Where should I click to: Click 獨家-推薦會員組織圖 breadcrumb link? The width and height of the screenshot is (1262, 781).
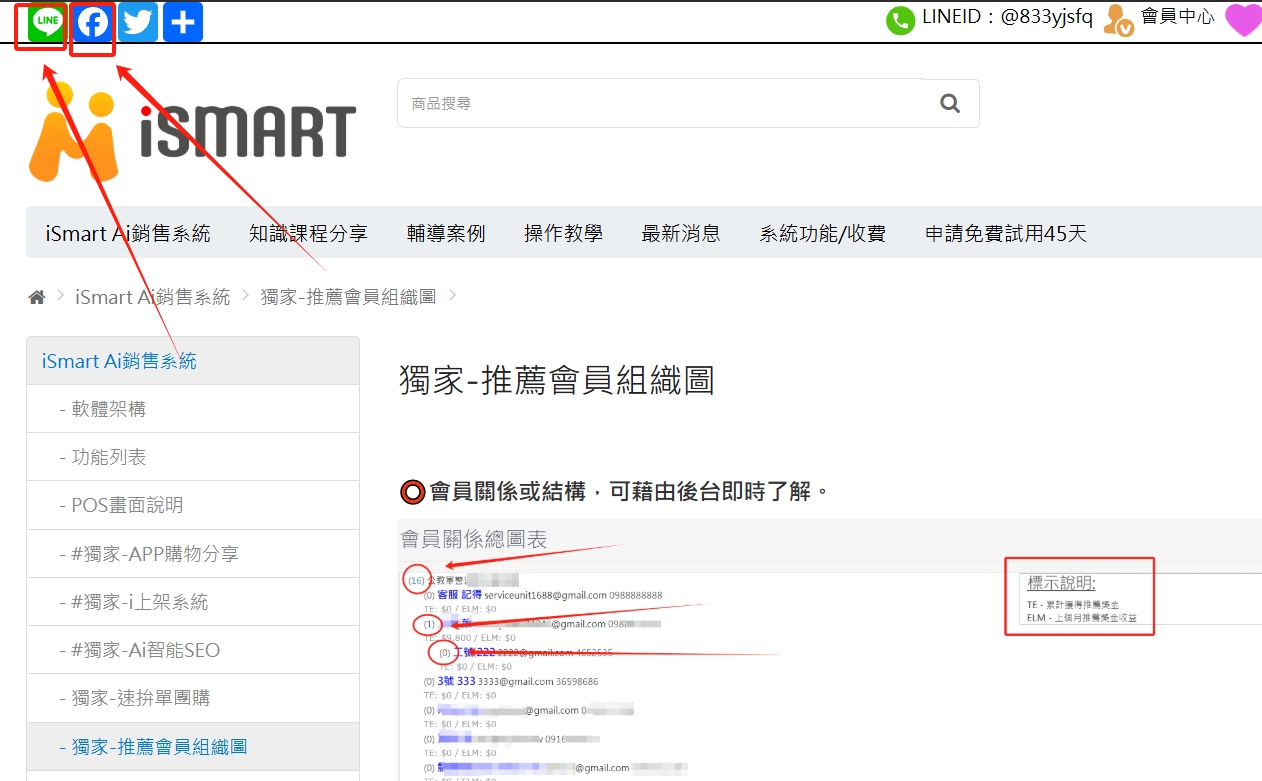point(348,297)
